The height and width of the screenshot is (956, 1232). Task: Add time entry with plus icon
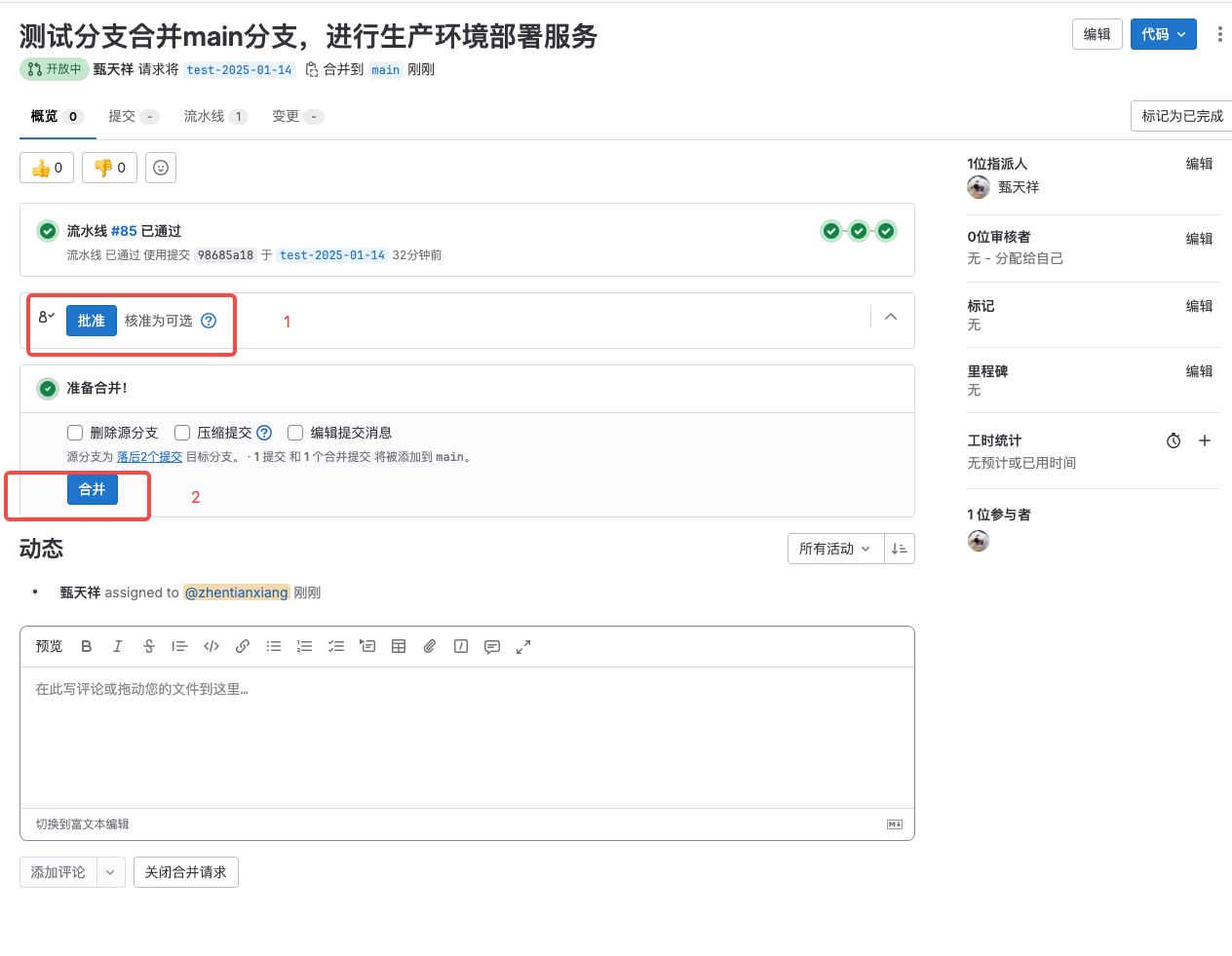pyautogui.click(x=1205, y=440)
